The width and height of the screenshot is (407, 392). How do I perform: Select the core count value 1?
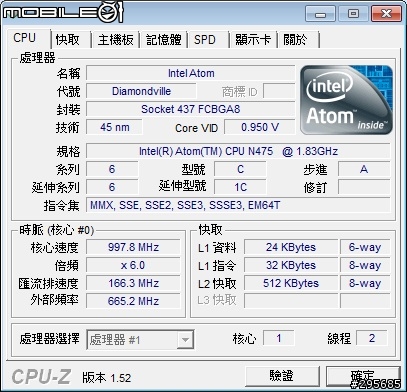pos(279,339)
